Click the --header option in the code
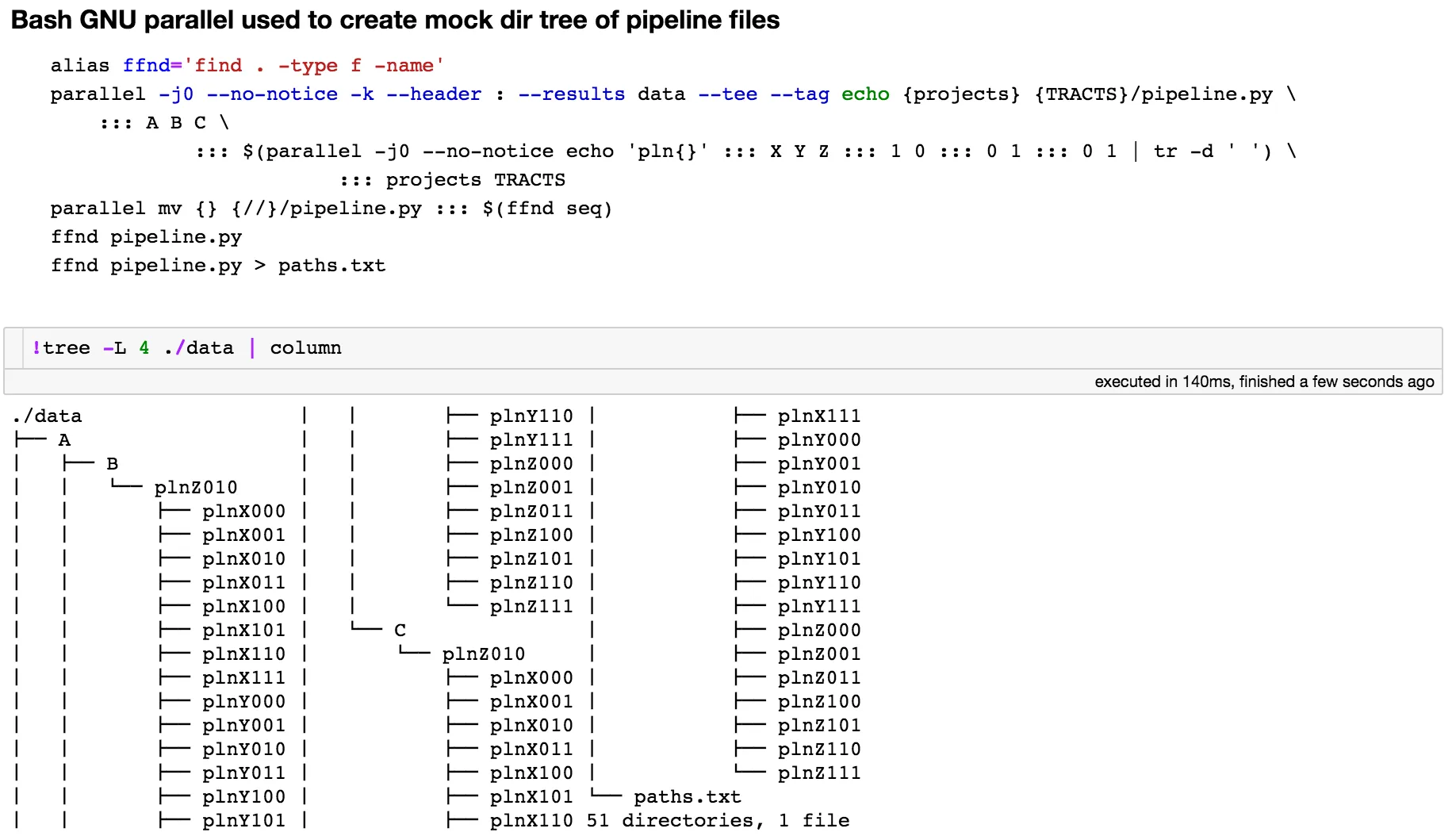The width and height of the screenshot is (1456, 836). click(x=434, y=94)
